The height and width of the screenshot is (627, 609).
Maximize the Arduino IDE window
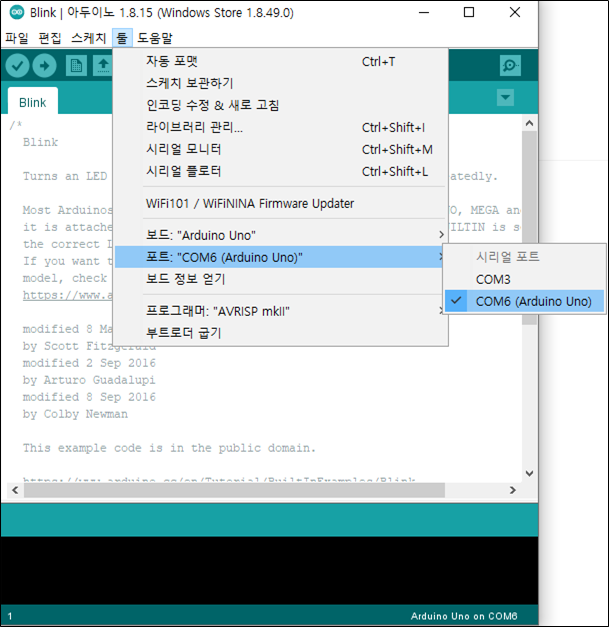tap(469, 12)
